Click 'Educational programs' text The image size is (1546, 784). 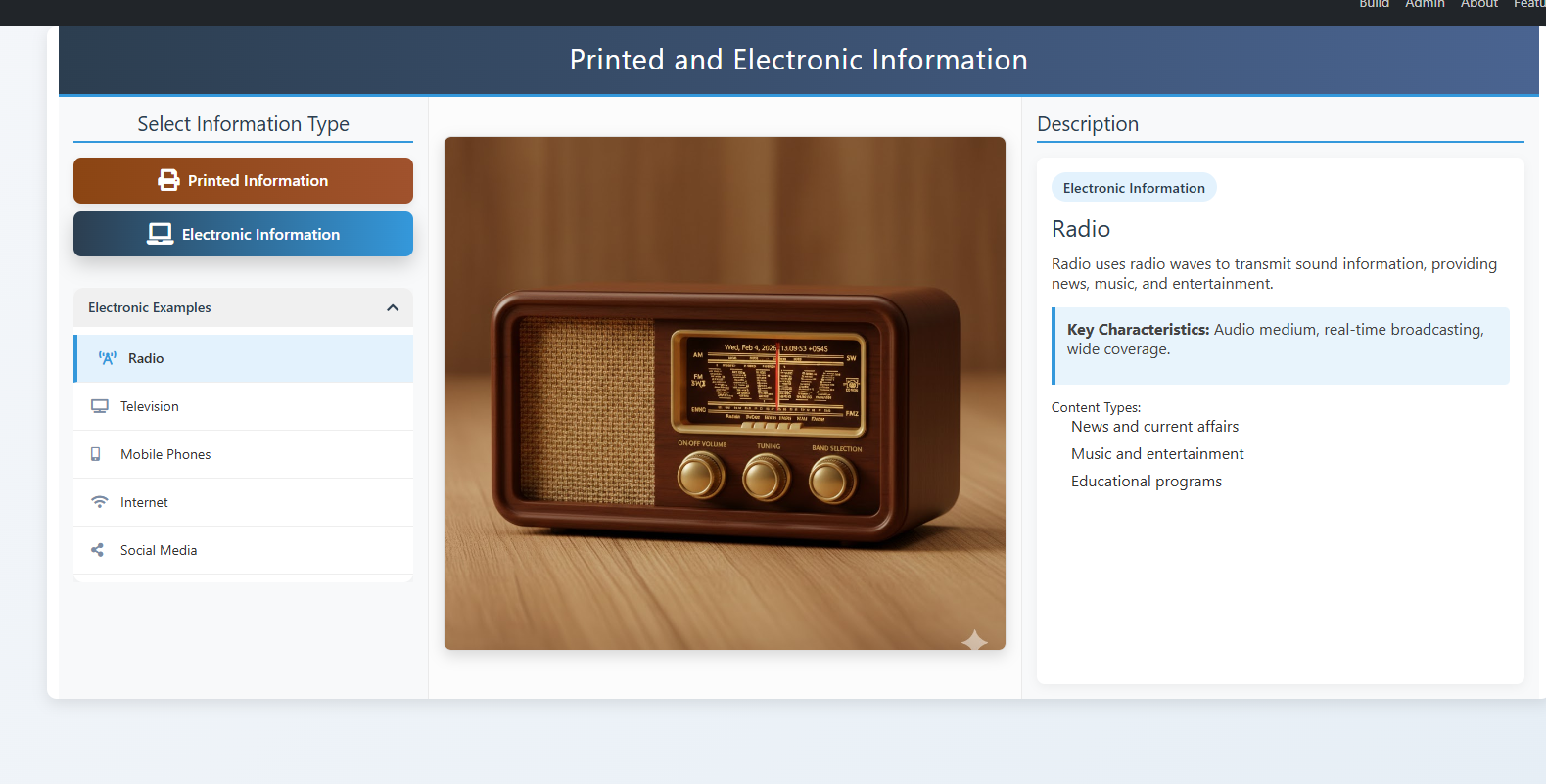1147,482
